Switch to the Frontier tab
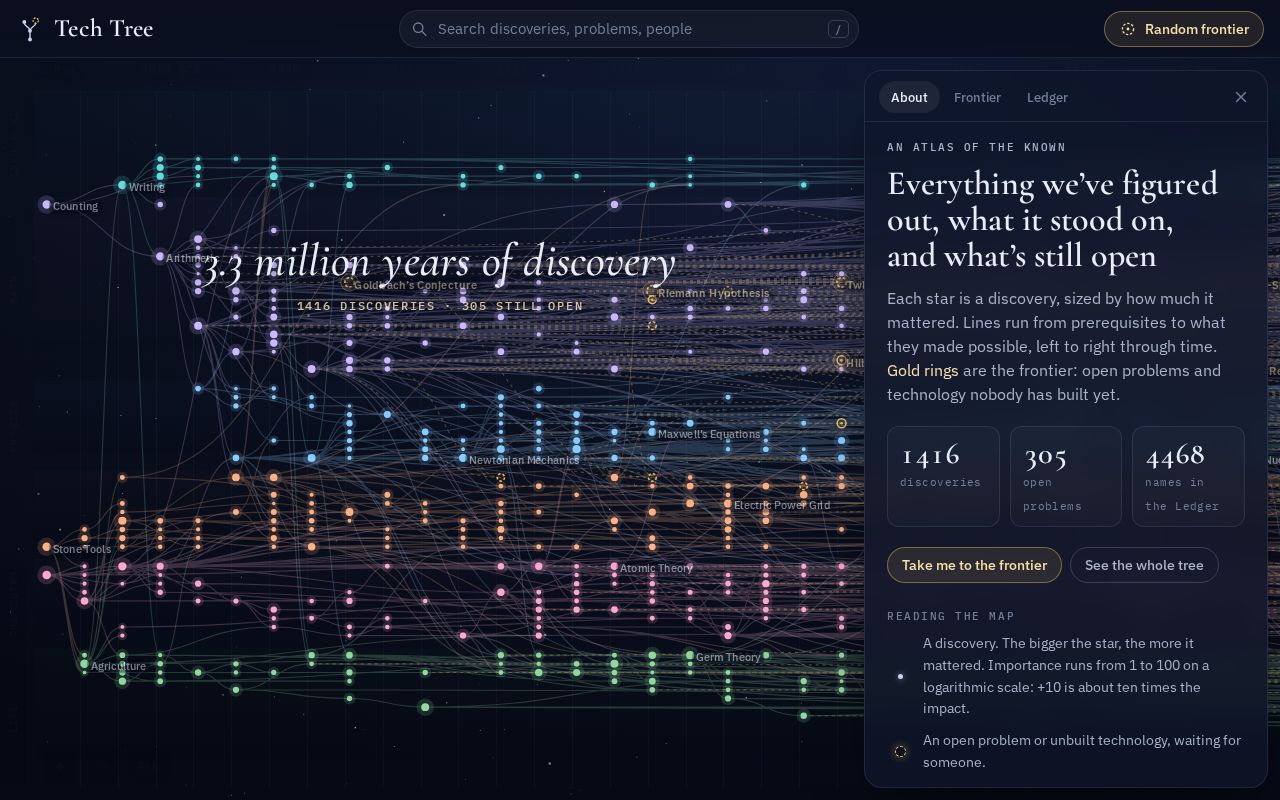This screenshot has height=800, width=1280. tap(977, 97)
